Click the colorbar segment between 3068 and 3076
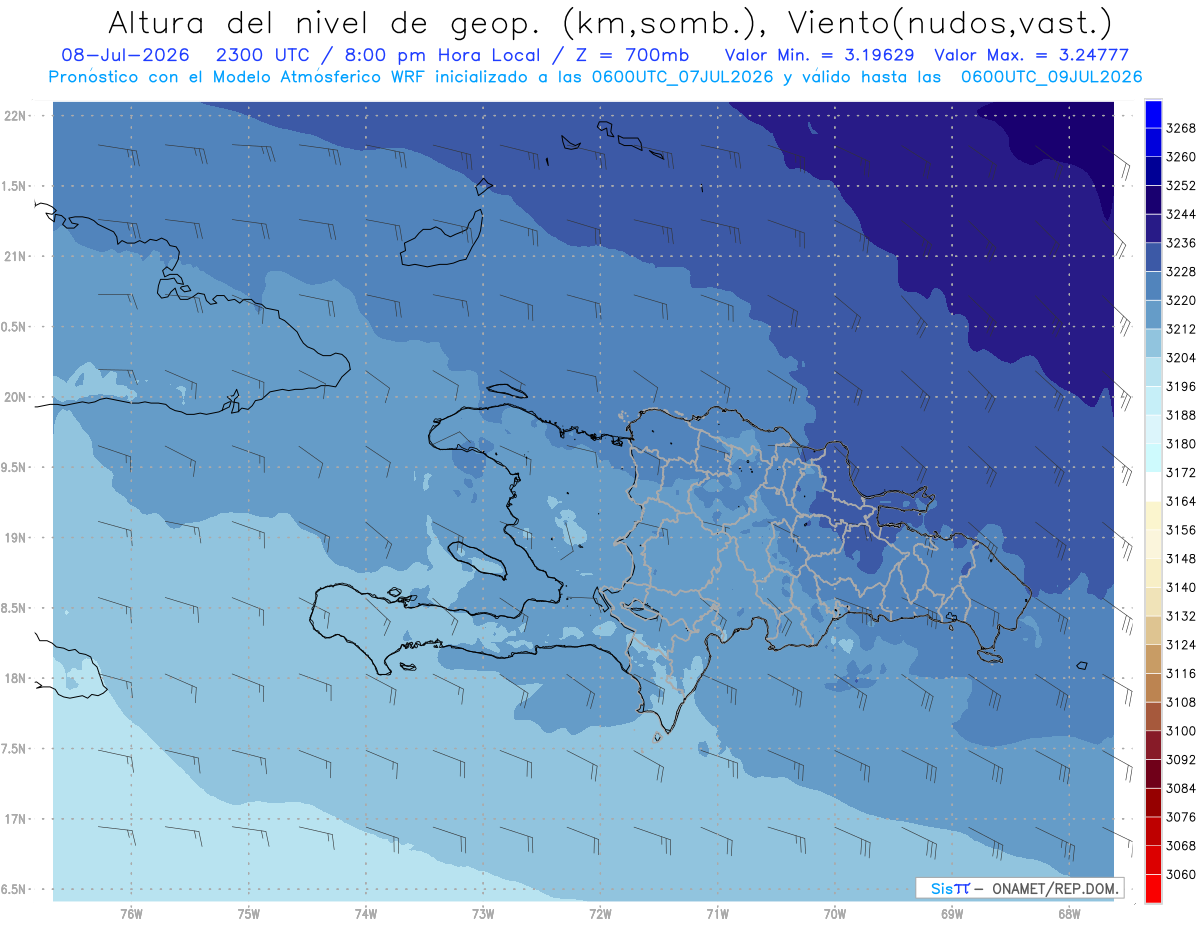The image size is (1200, 927). point(1152,831)
